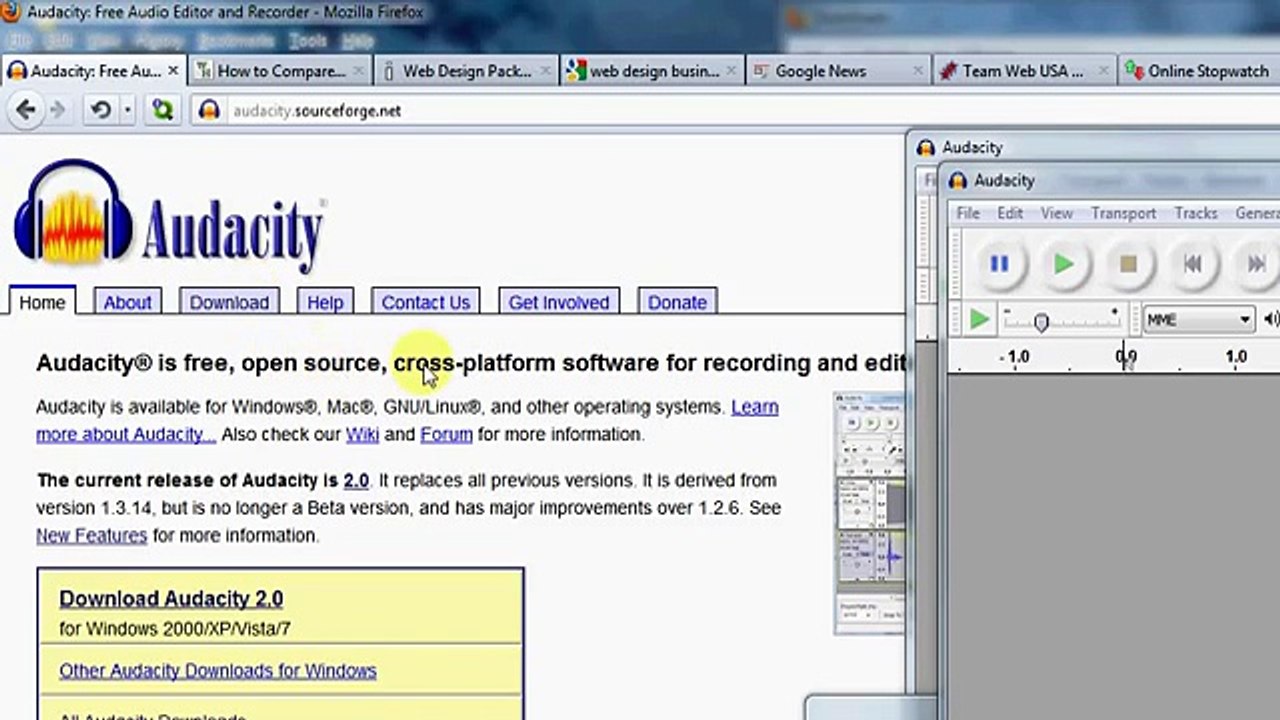Open the New Features link
Viewport: 1280px width, 720px height.
click(x=91, y=535)
